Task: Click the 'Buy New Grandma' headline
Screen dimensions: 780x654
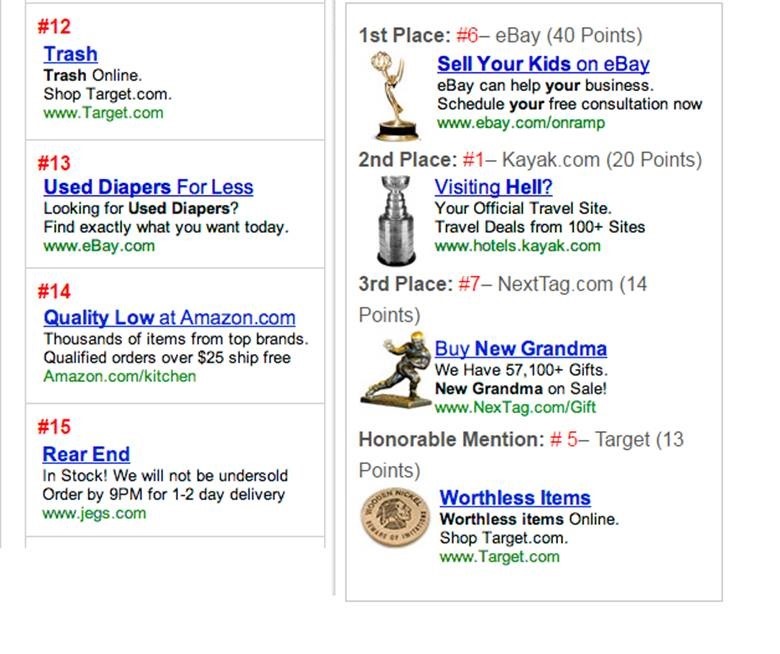Action: pyautogui.click(x=520, y=349)
